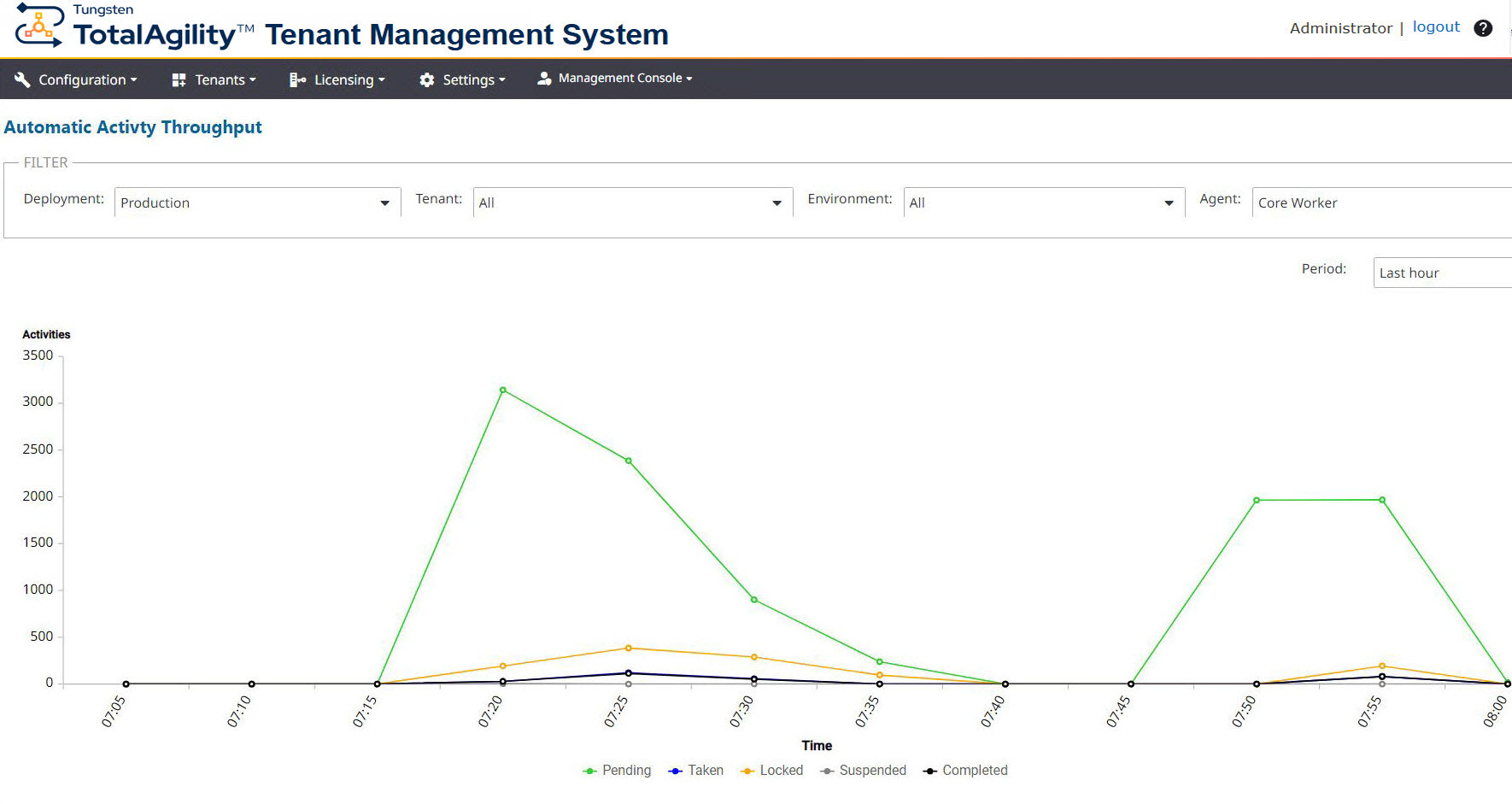Screen dimensions: 1512x804
Task: Open the Environment dropdown arrow
Action: 1169,202
